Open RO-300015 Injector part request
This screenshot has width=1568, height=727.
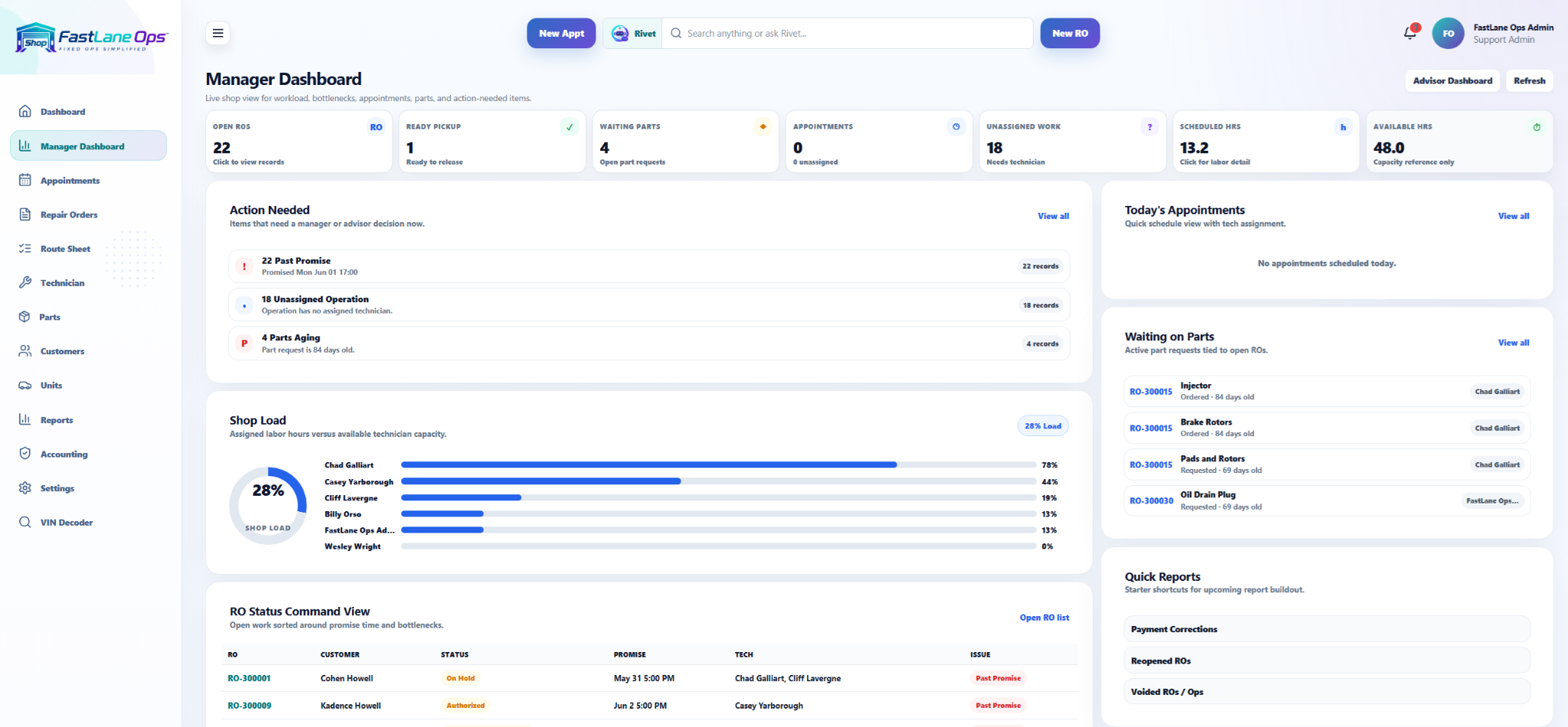pos(1327,391)
